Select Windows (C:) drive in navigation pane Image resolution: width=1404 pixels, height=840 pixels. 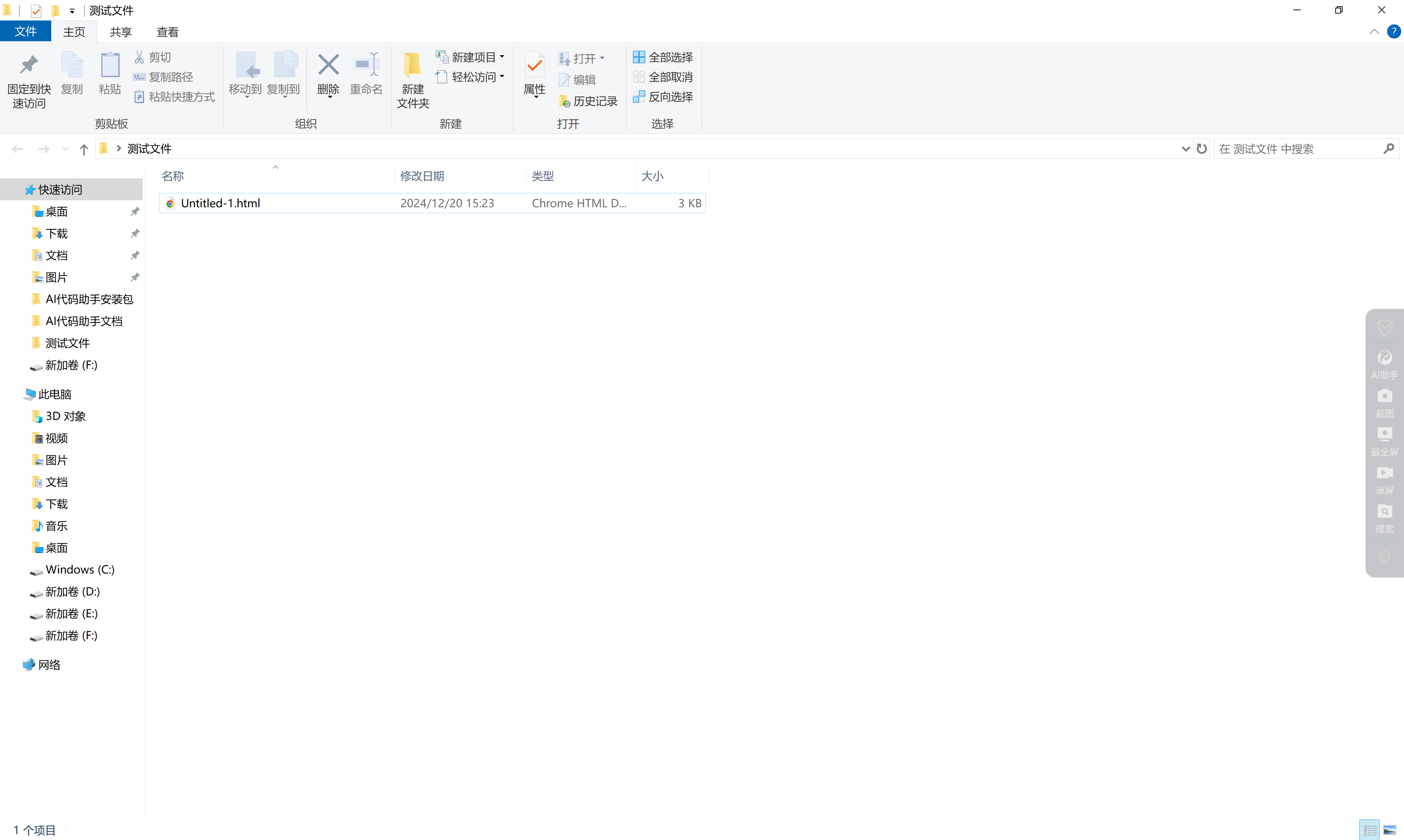point(79,570)
